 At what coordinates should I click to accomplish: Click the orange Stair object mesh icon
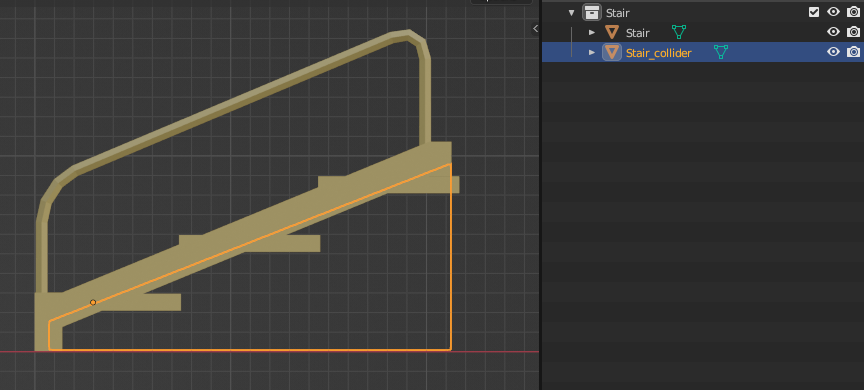click(x=612, y=32)
